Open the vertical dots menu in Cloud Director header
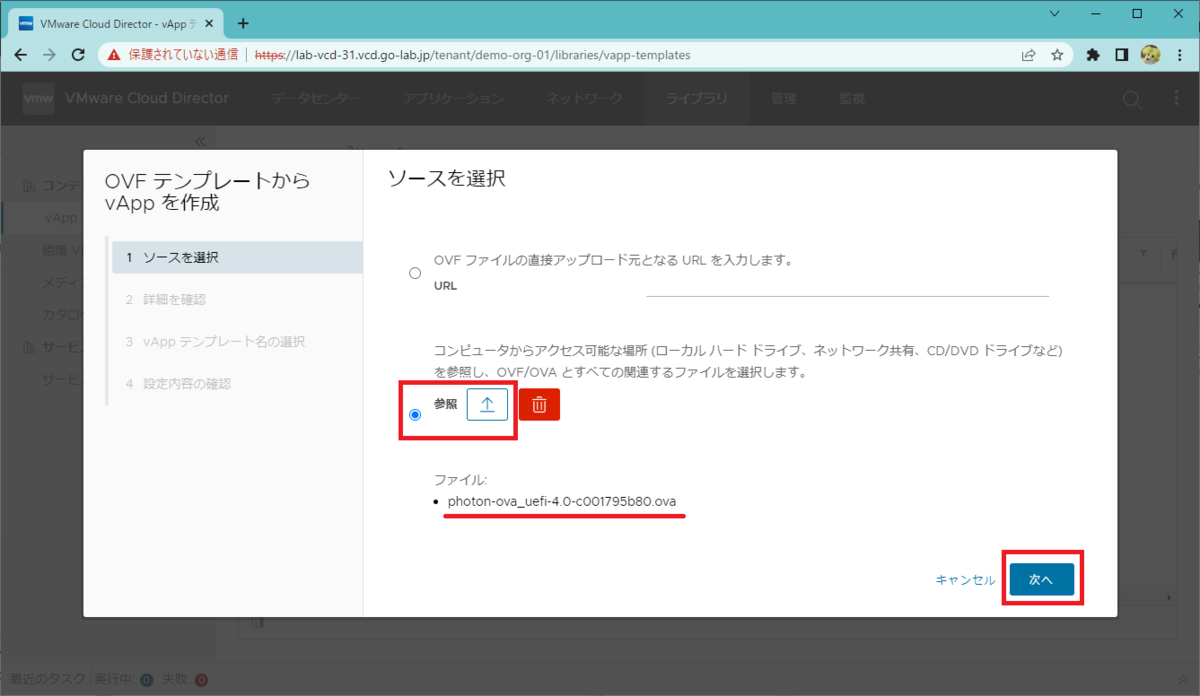Viewport: 1200px width, 696px height. pos(1176,99)
